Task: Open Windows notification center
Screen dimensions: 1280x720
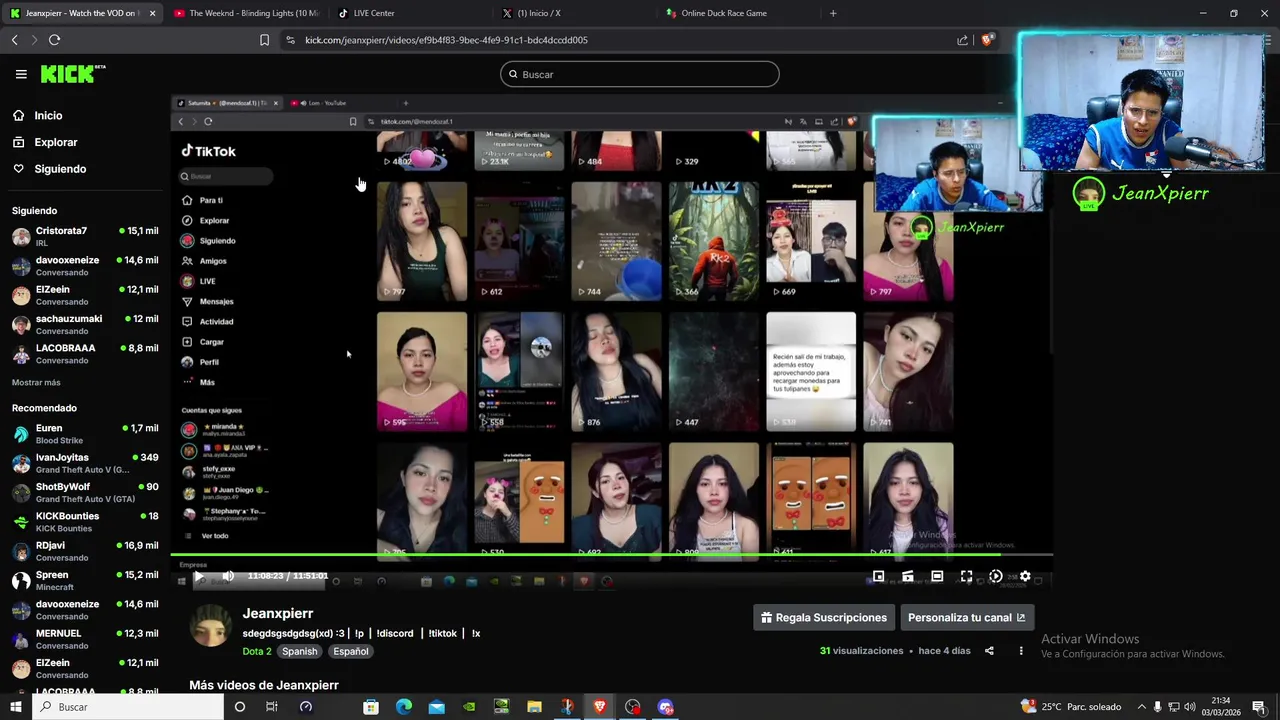Action: [x=1259, y=707]
